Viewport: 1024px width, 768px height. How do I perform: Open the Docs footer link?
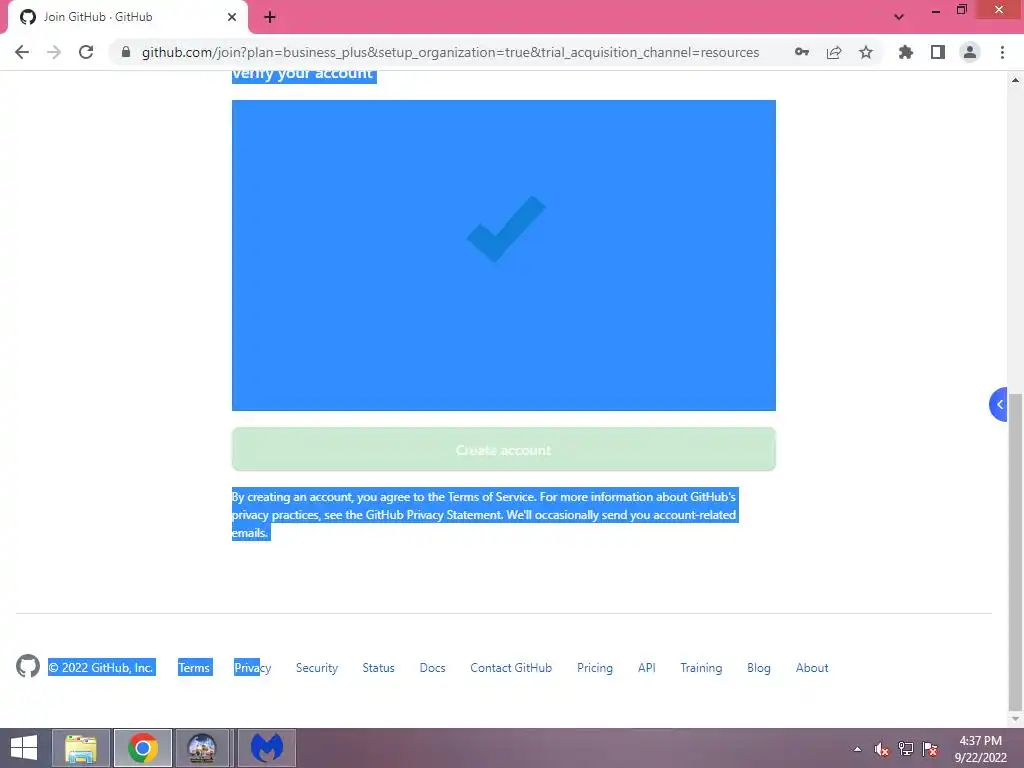point(432,667)
